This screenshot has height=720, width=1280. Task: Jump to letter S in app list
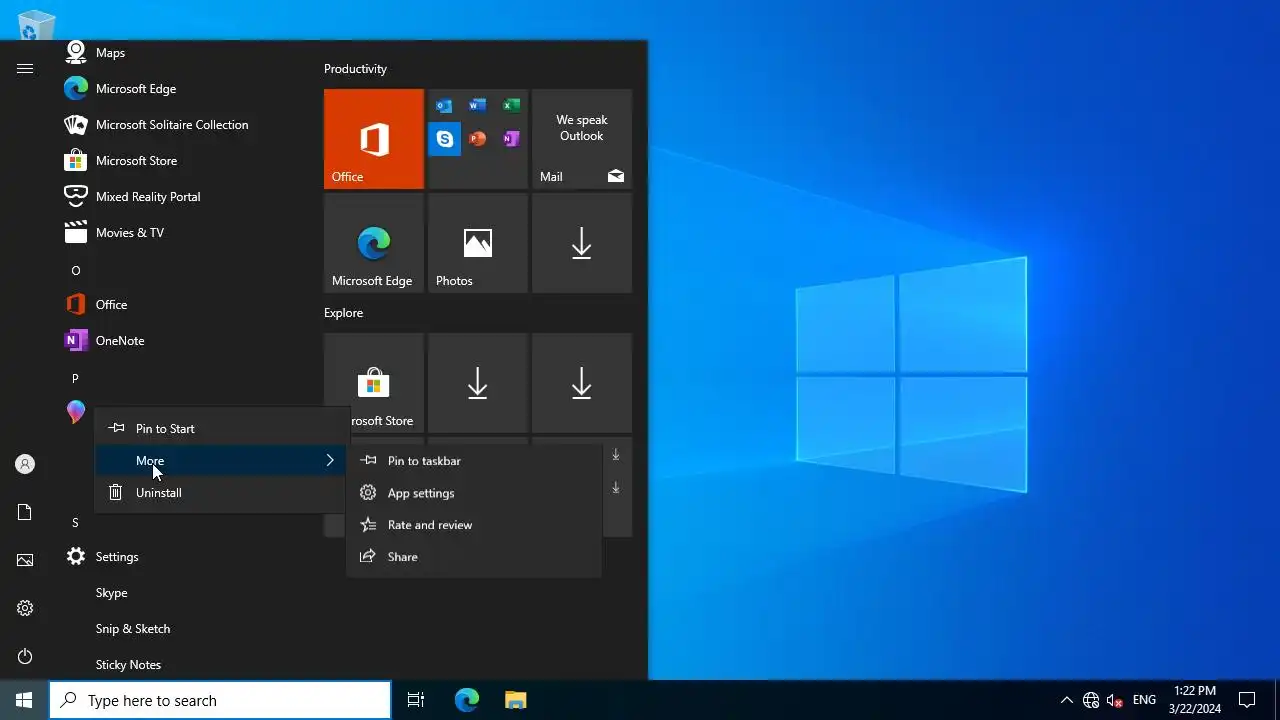click(75, 522)
